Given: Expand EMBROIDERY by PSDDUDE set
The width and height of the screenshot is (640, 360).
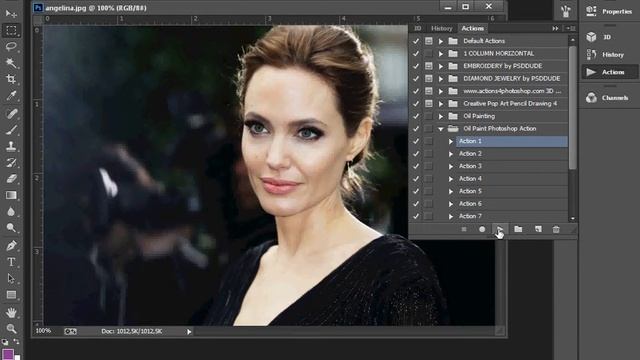Looking at the screenshot, I should (x=441, y=66).
